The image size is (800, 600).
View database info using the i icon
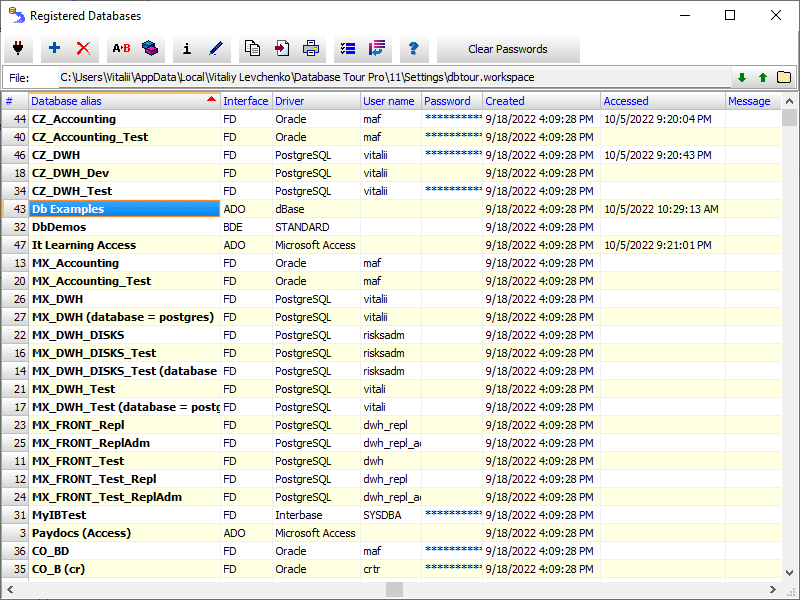186,48
